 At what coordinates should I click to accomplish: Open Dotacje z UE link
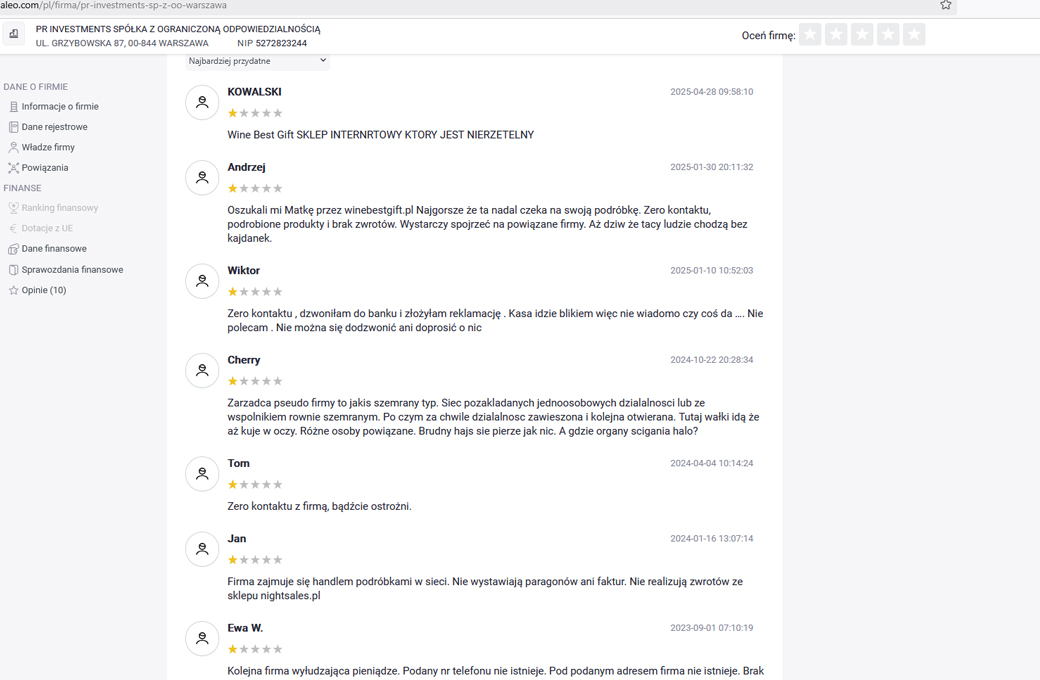(47, 228)
